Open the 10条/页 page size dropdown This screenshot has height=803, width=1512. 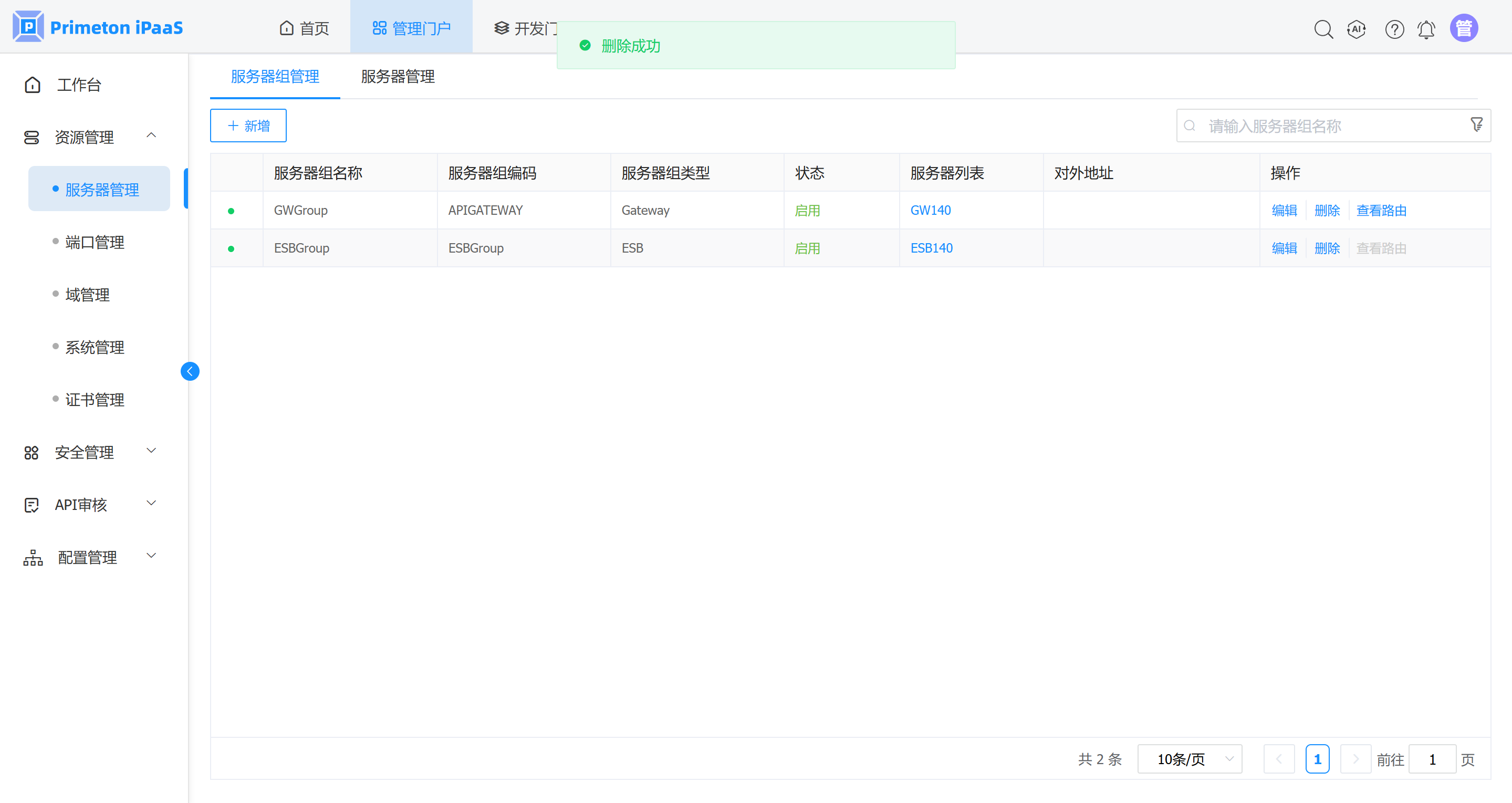[1189, 758]
